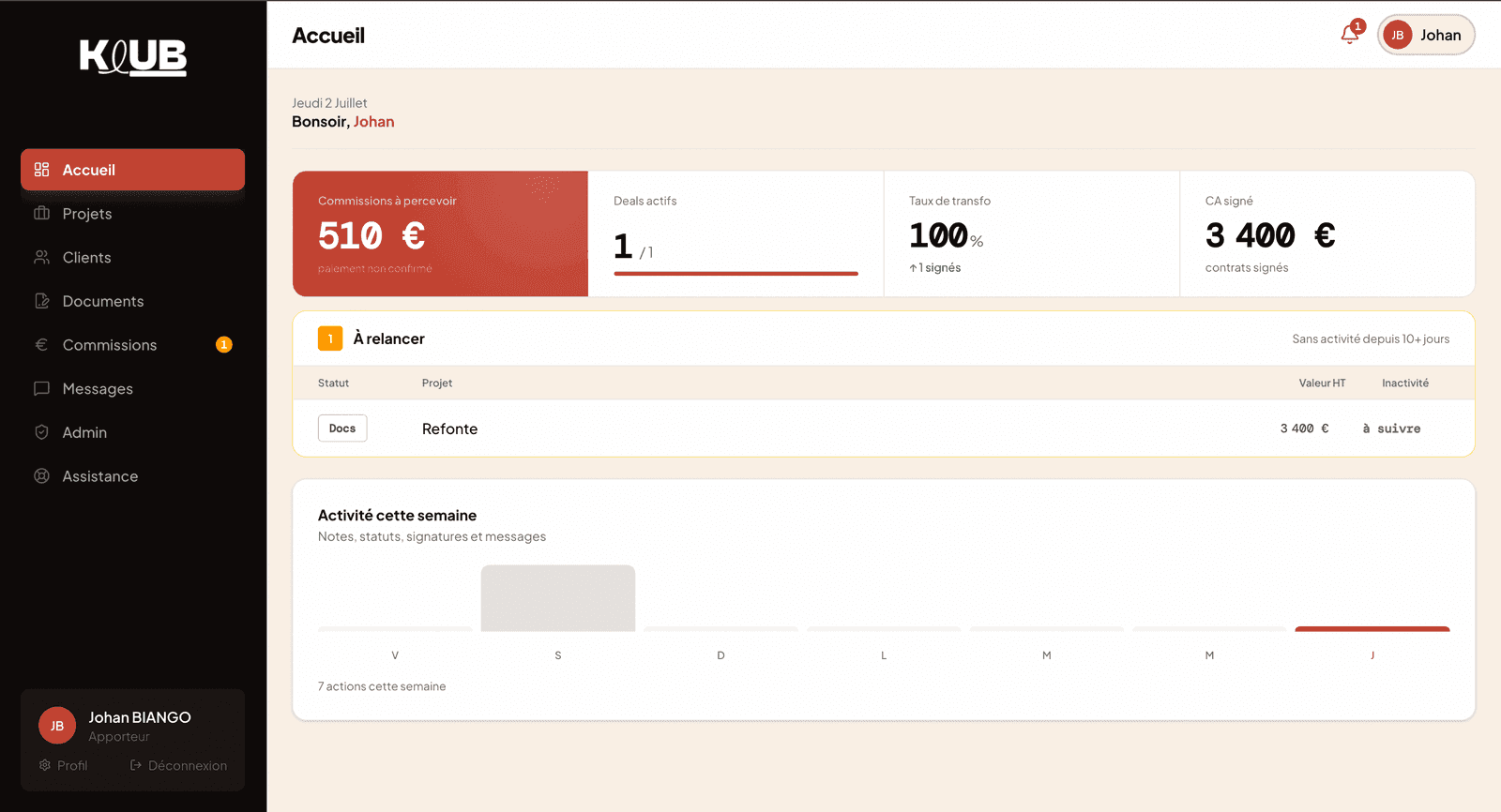Click the Admin shield icon
The height and width of the screenshot is (812, 1501).
tap(41, 432)
